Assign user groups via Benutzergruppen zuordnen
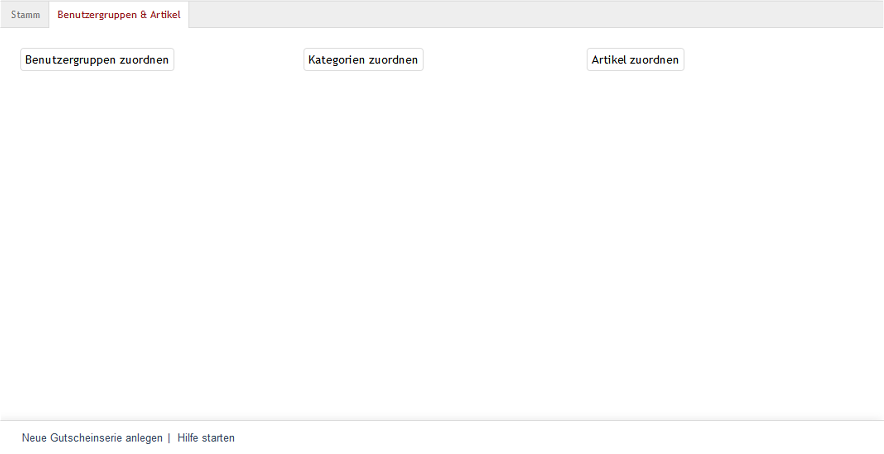This screenshot has width=884, height=454. coord(97,60)
